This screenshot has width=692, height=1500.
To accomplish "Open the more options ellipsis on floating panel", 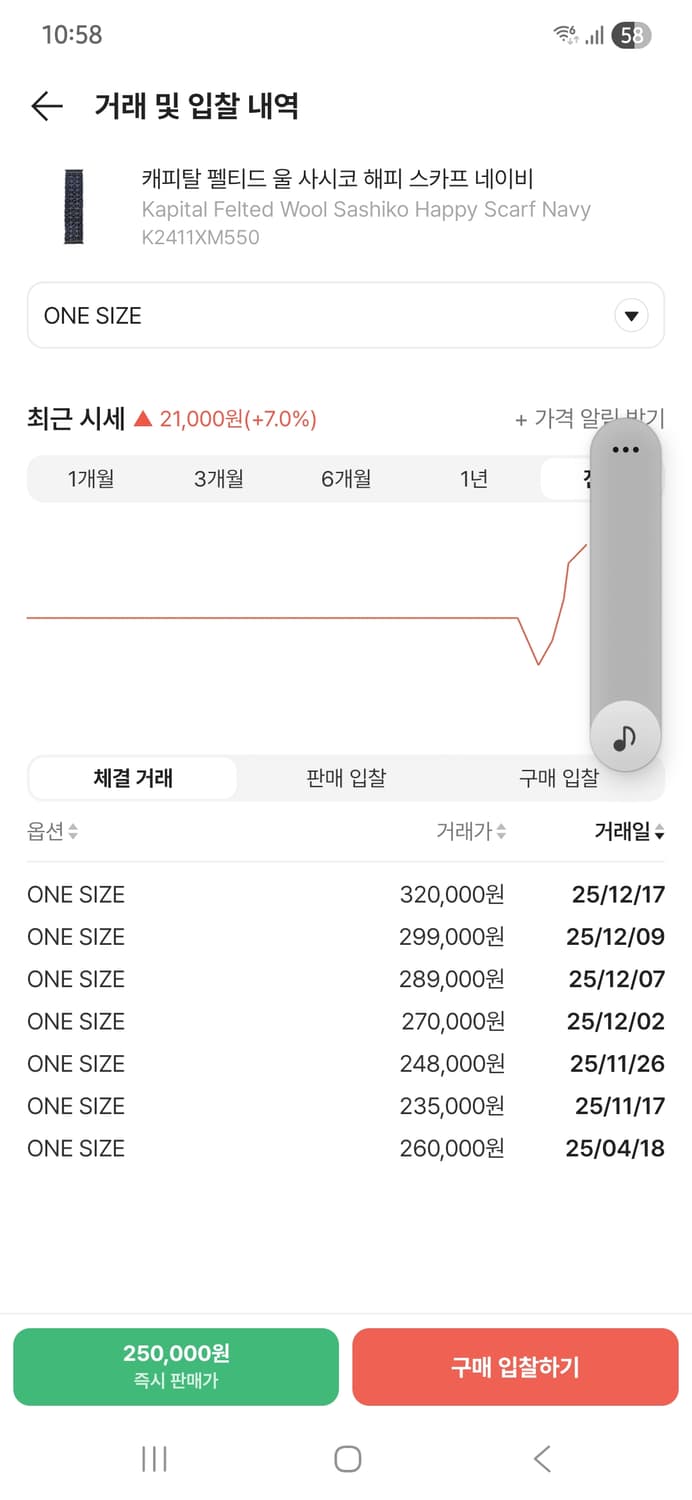I will point(624,450).
